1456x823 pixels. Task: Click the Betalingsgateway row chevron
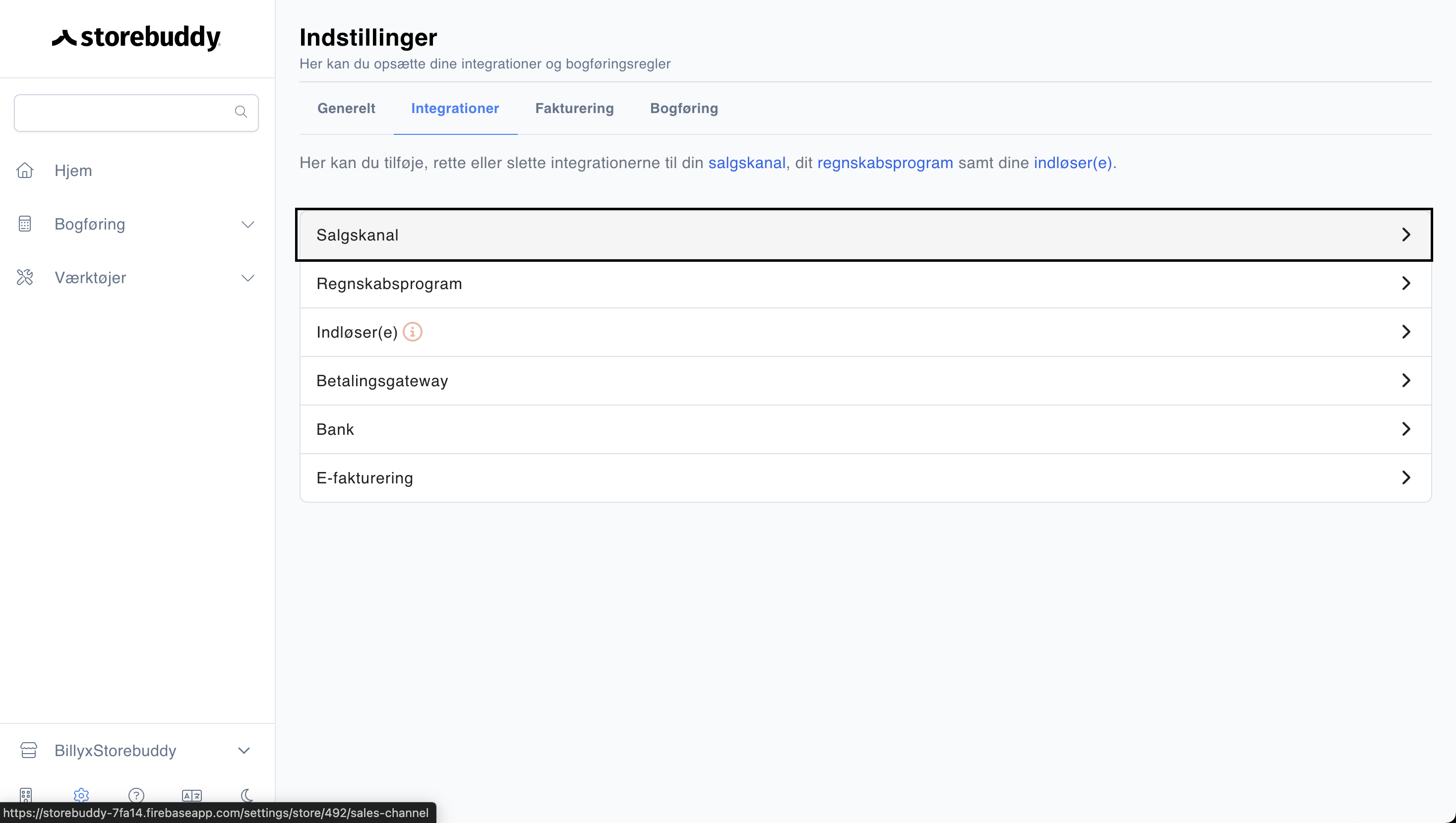1406,380
